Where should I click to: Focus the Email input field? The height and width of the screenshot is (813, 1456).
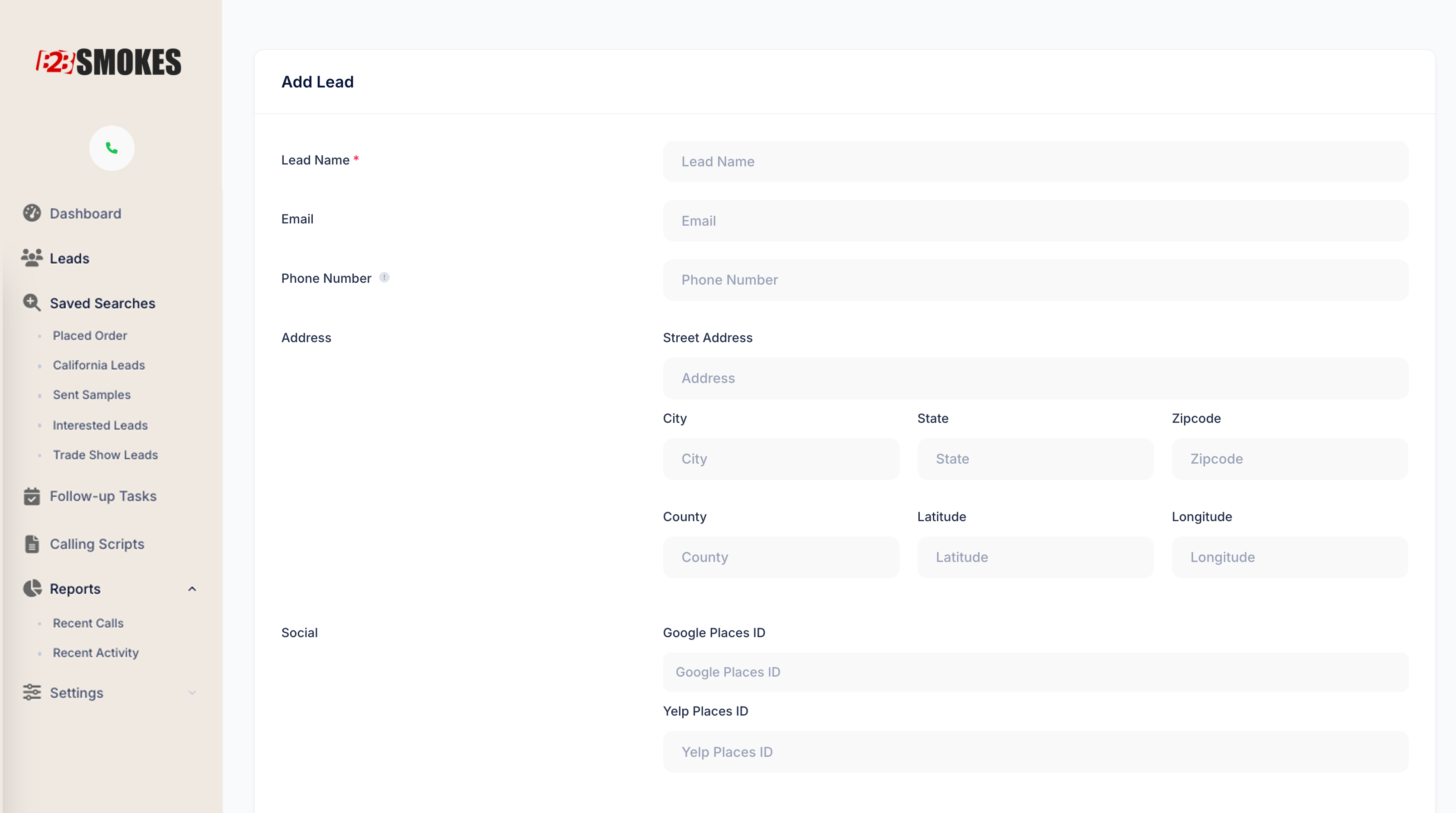pyautogui.click(x=1035, y=221)
